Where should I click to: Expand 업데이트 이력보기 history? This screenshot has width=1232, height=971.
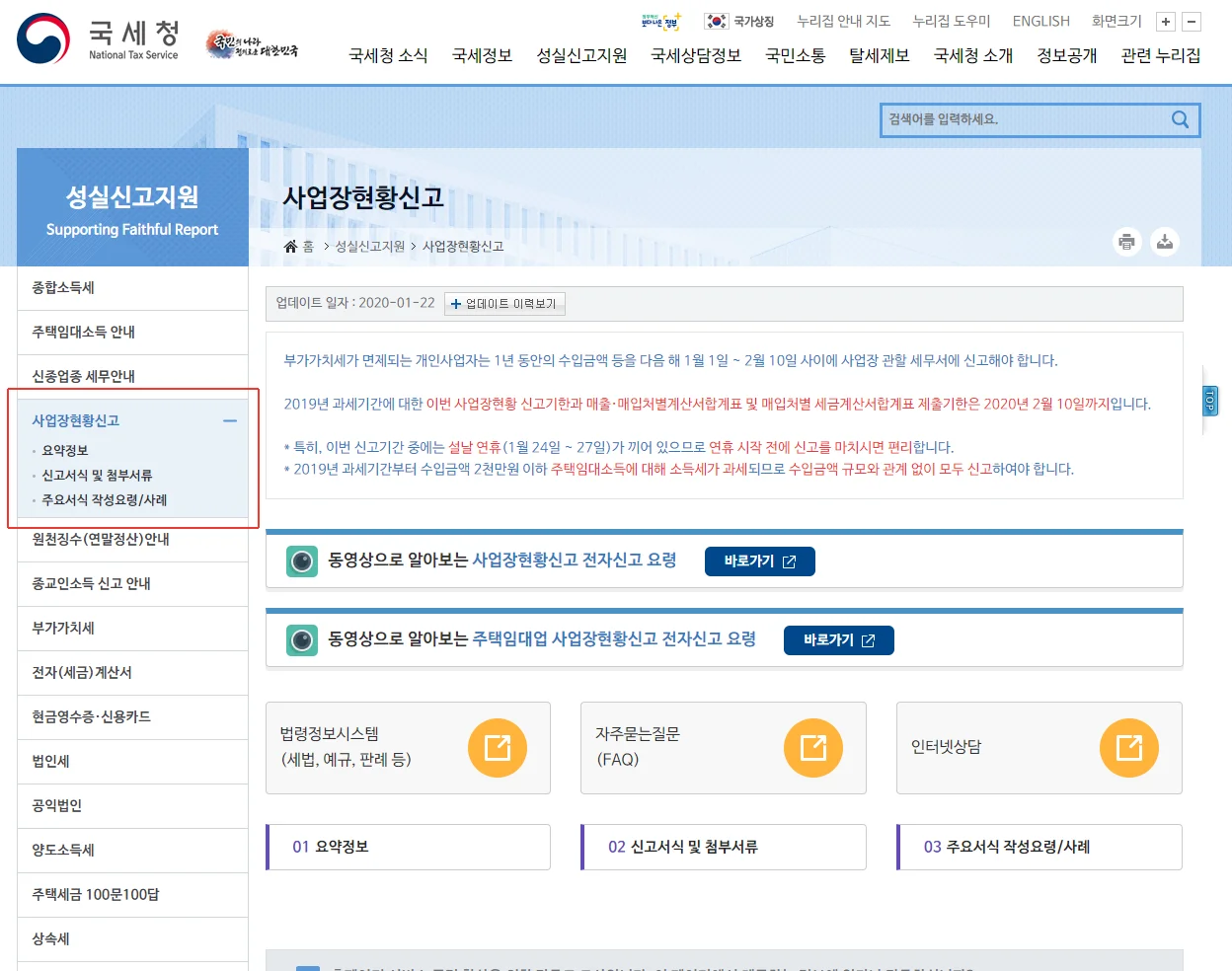(x=504, y=304)
